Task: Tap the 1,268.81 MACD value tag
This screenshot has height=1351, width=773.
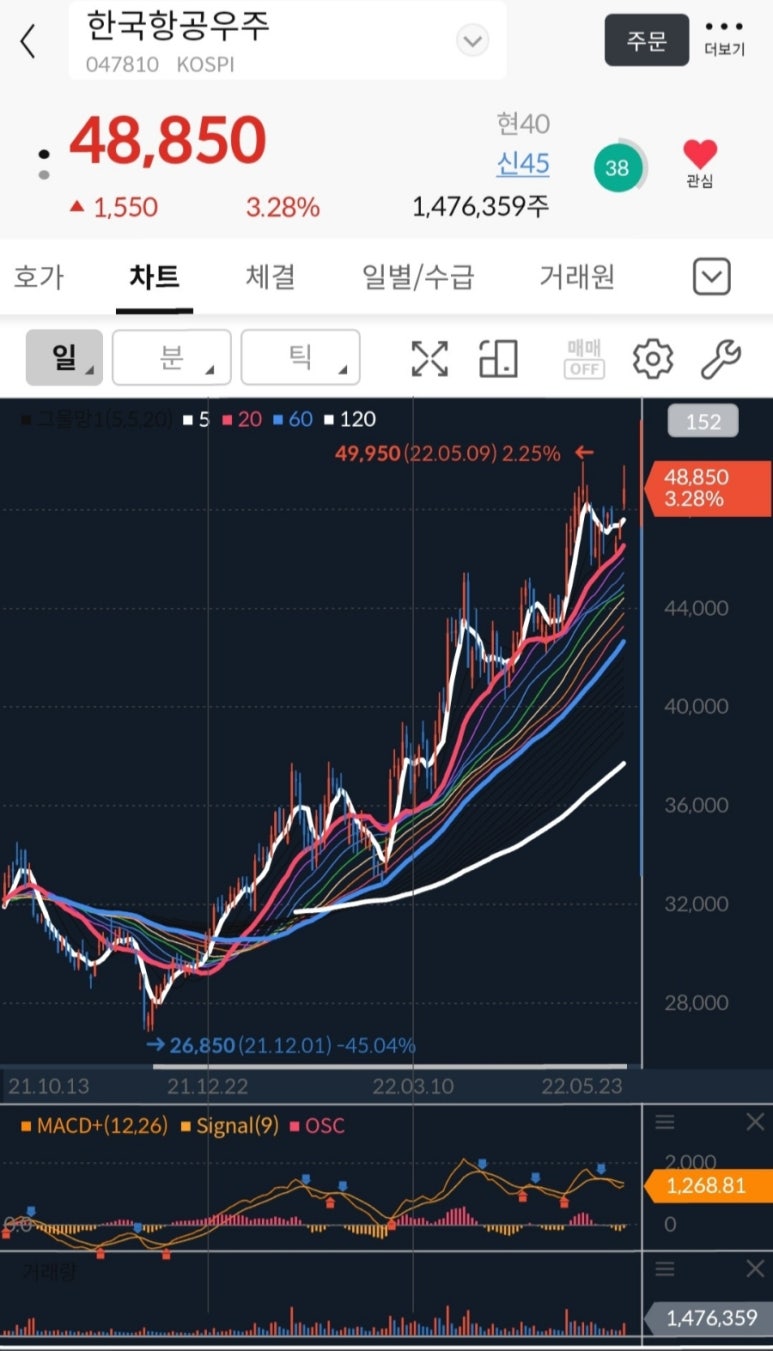Action: tap(709, 1186)
